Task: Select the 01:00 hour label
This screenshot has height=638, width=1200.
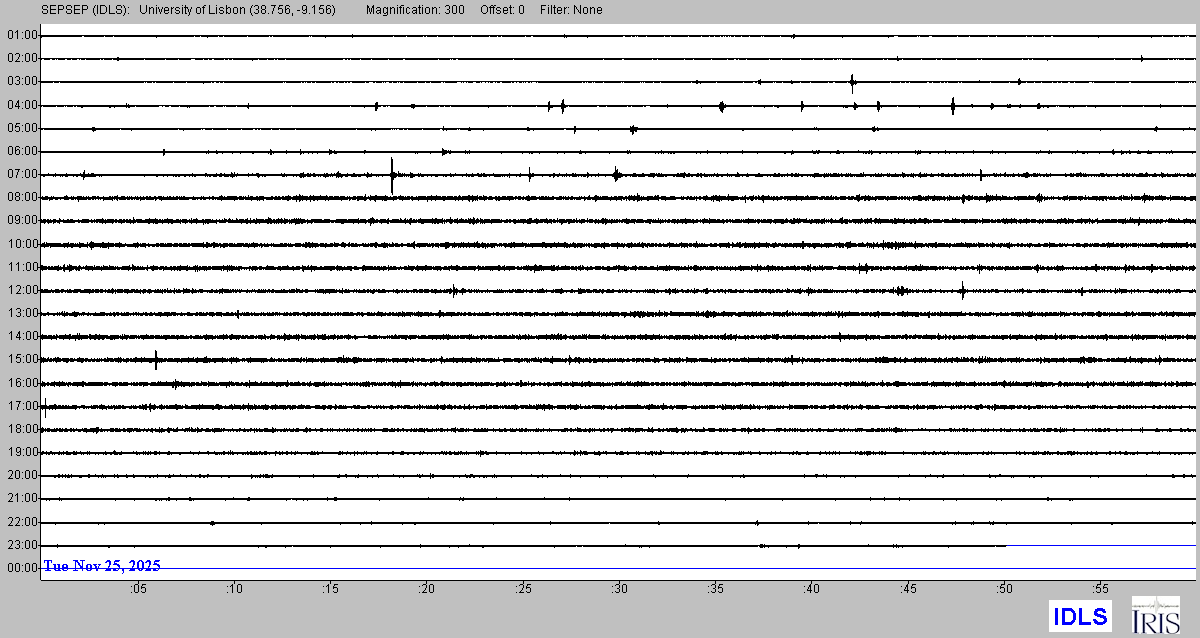Action: tap(22, 35)
